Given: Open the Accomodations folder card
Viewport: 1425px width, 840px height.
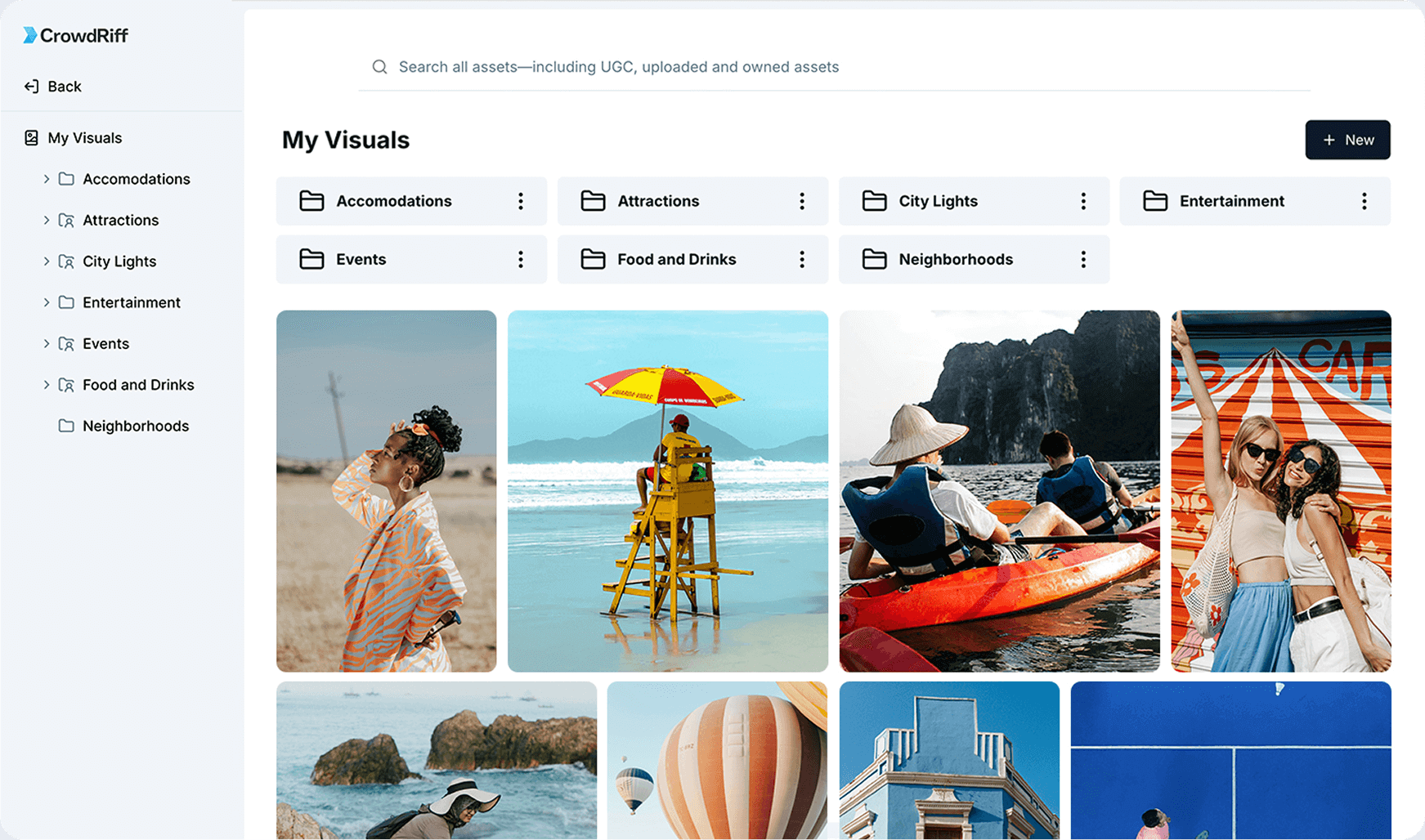Looking at the screenshot, I should coord(411,201).
